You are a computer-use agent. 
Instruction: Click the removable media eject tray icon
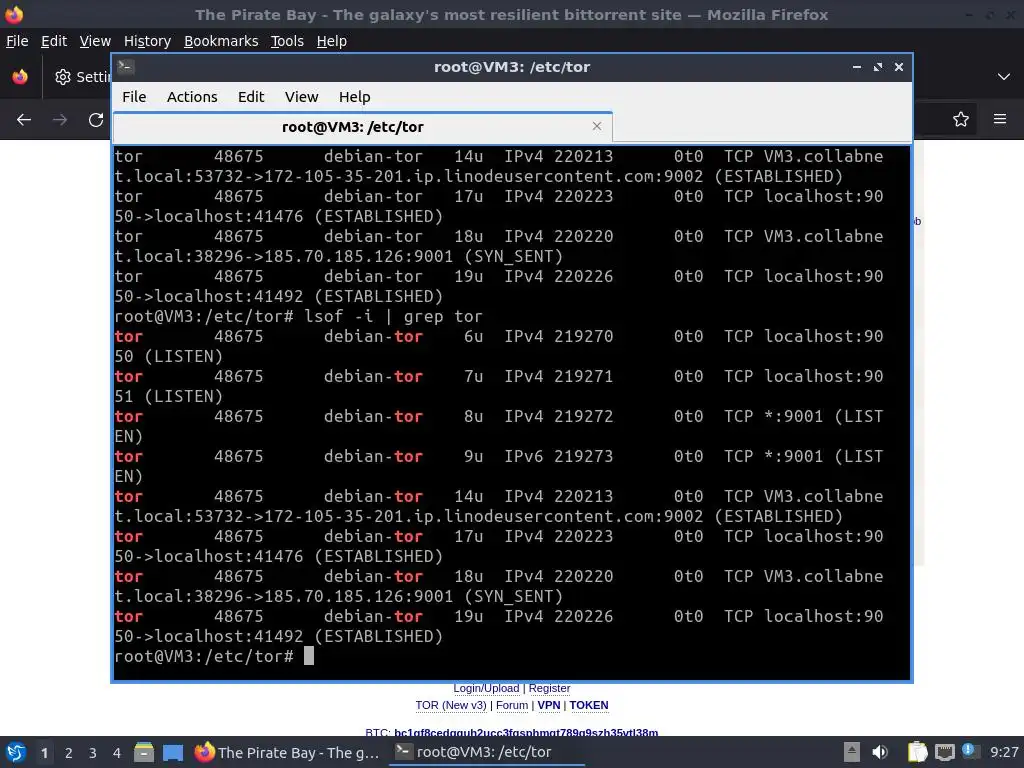(x=852, y=752)
